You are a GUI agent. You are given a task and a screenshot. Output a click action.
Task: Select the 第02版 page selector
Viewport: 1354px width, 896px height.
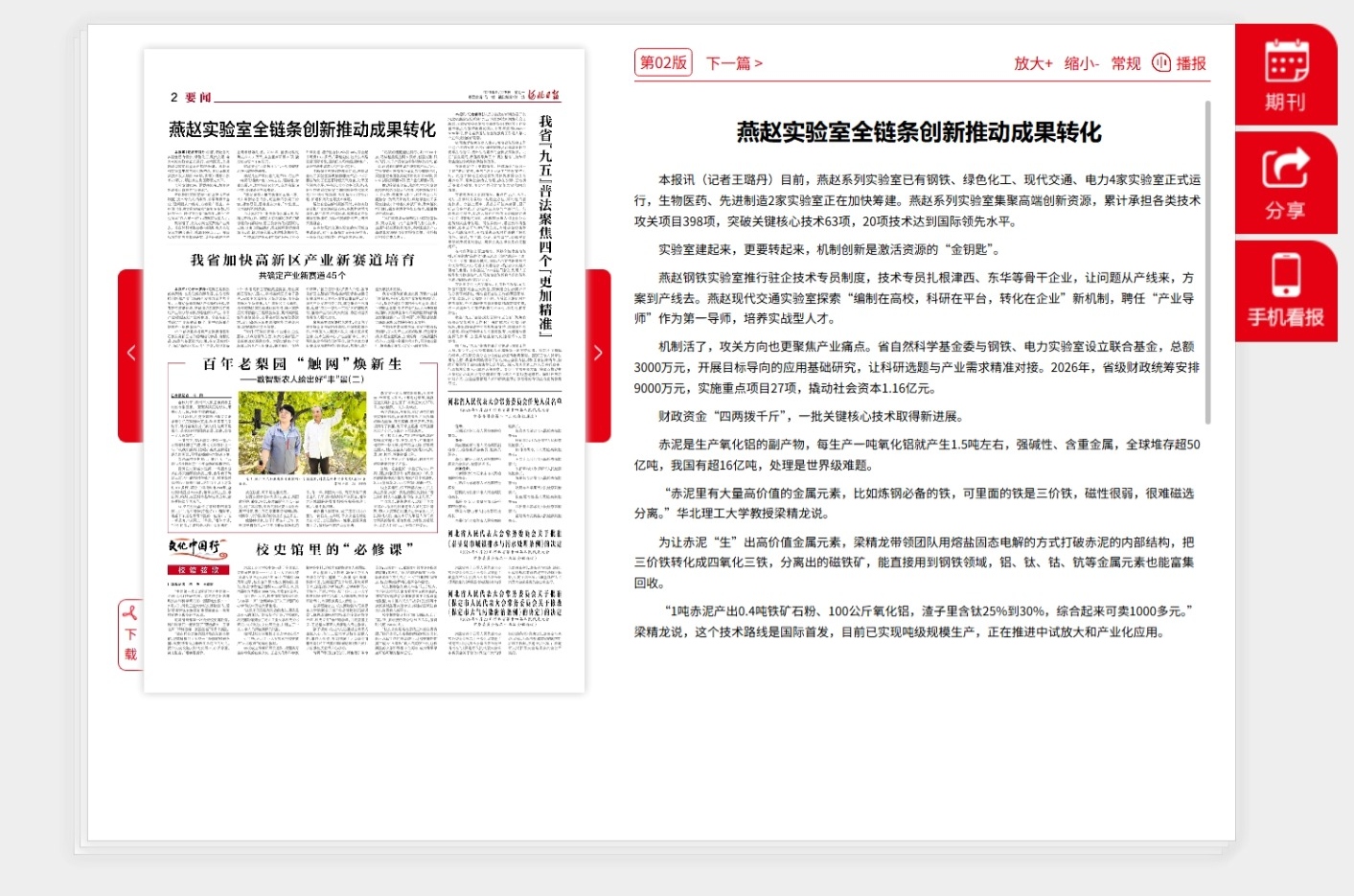pos(663,63)
